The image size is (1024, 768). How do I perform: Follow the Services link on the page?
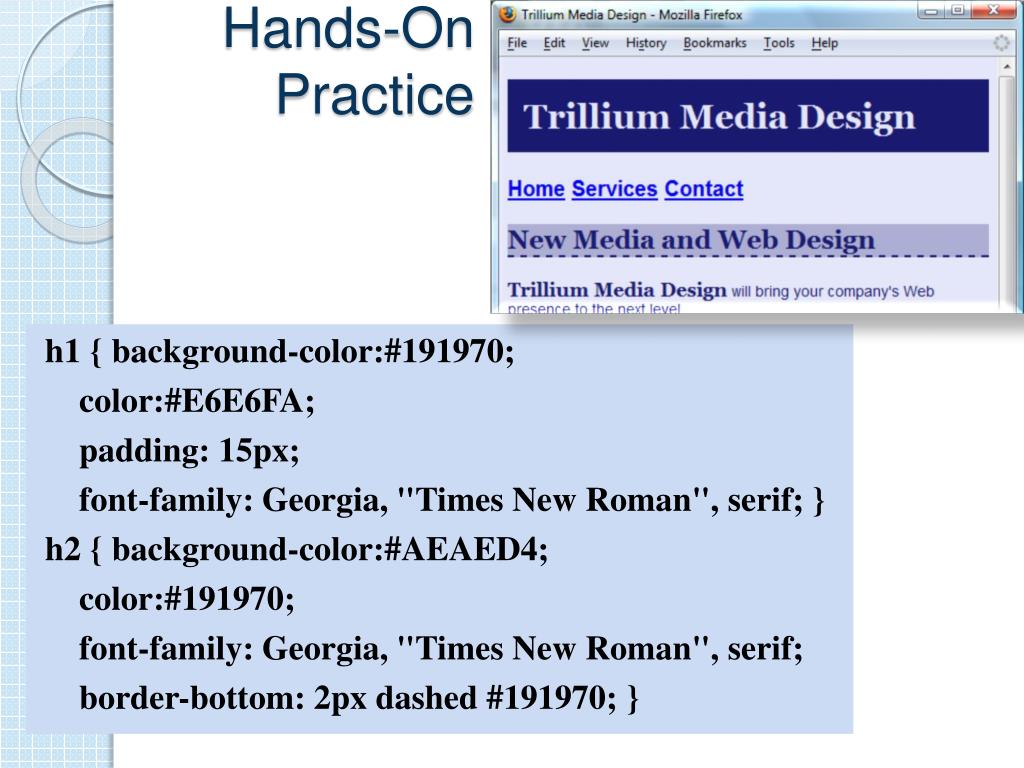pyautogui.click(x=615, y=189)
